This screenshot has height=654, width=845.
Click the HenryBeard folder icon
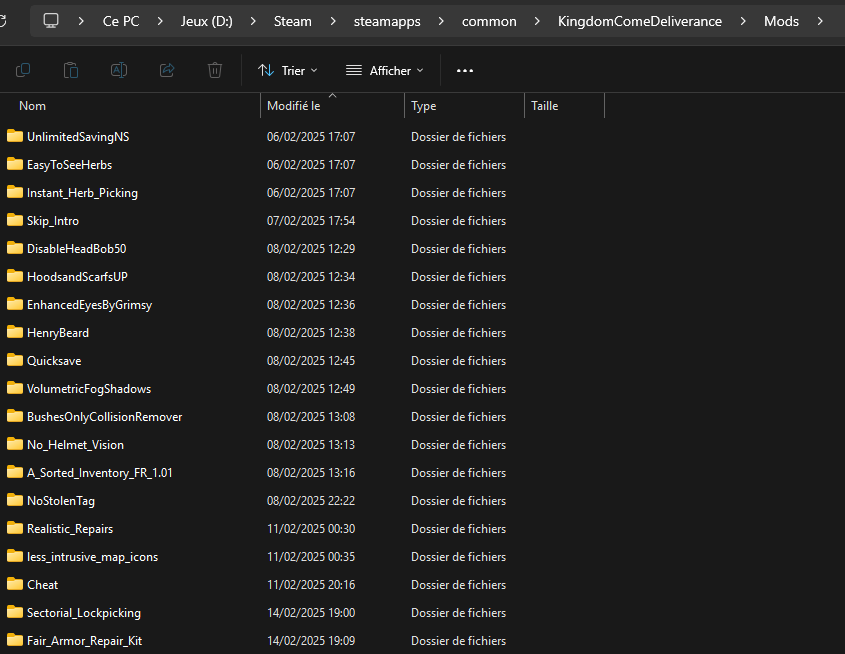pyautogui.click(x=15, y=332)
